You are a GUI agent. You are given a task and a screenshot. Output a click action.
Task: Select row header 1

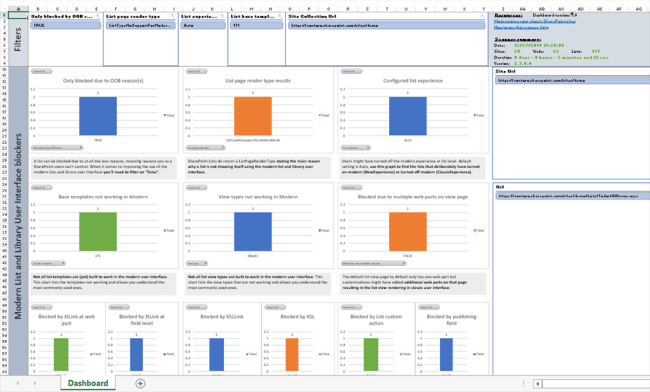(x=4, y=15)
